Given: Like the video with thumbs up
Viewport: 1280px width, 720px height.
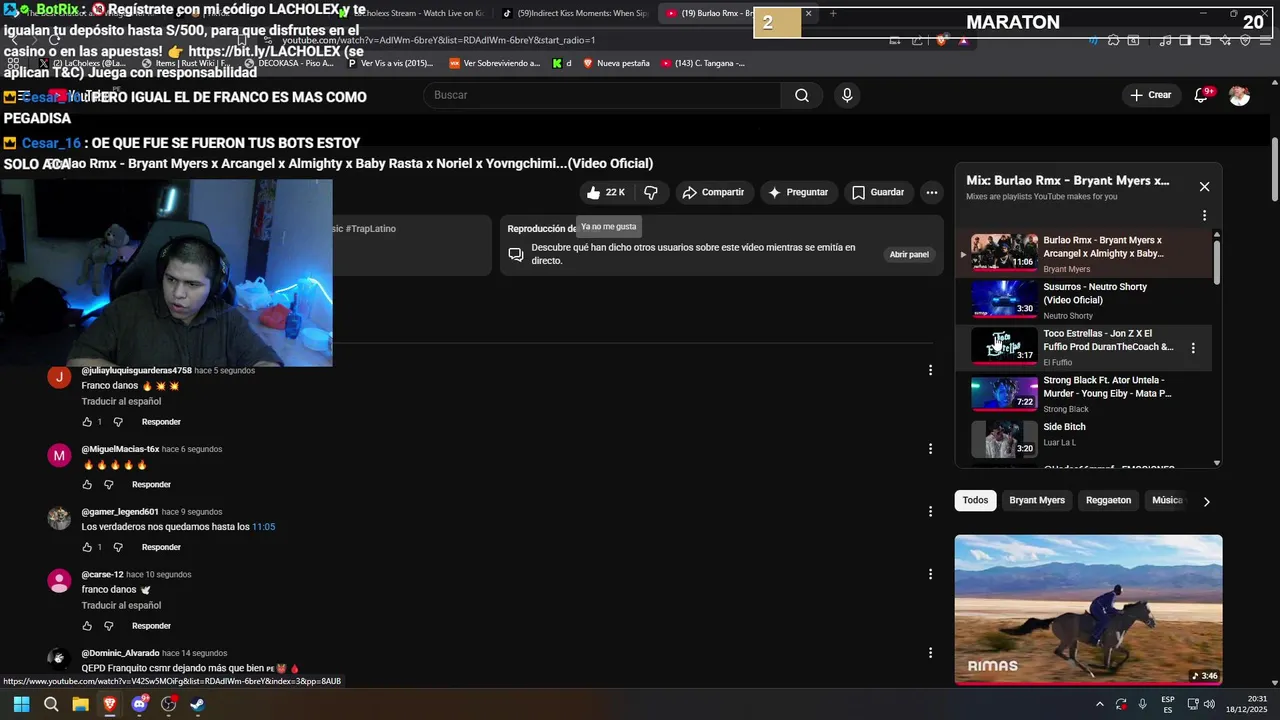Looking at the screenshot, I should click(606, 192).
